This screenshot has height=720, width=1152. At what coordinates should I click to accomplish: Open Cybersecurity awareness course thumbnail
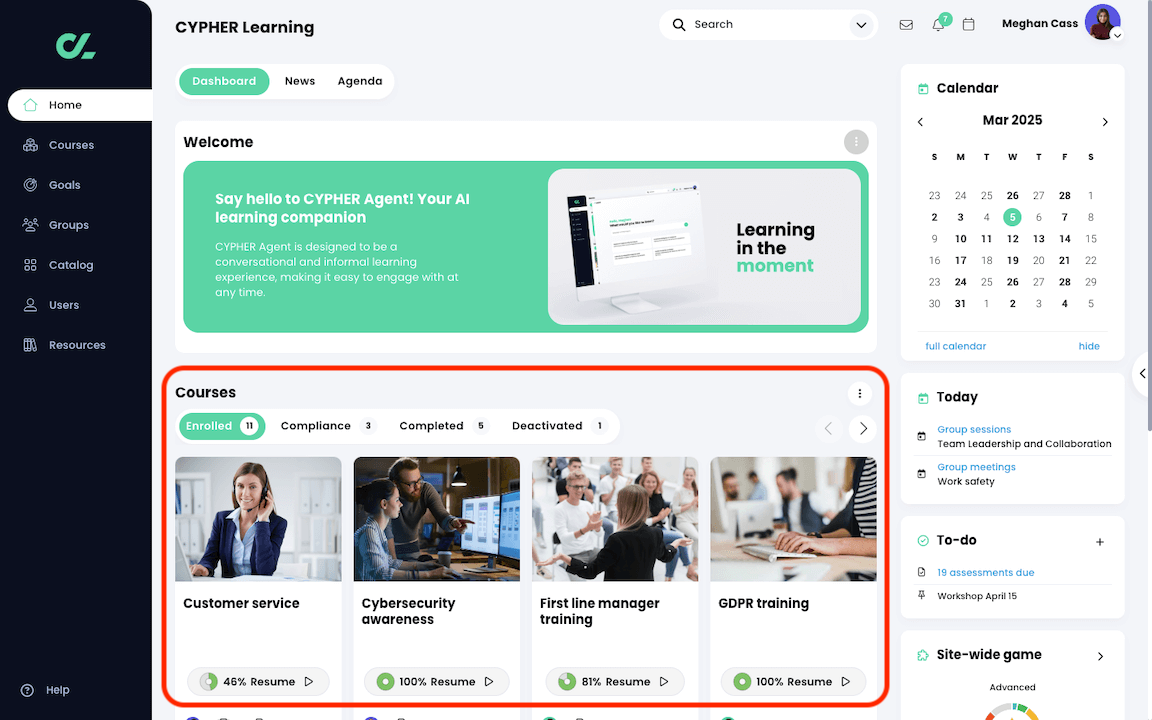(x=436, y=519)
